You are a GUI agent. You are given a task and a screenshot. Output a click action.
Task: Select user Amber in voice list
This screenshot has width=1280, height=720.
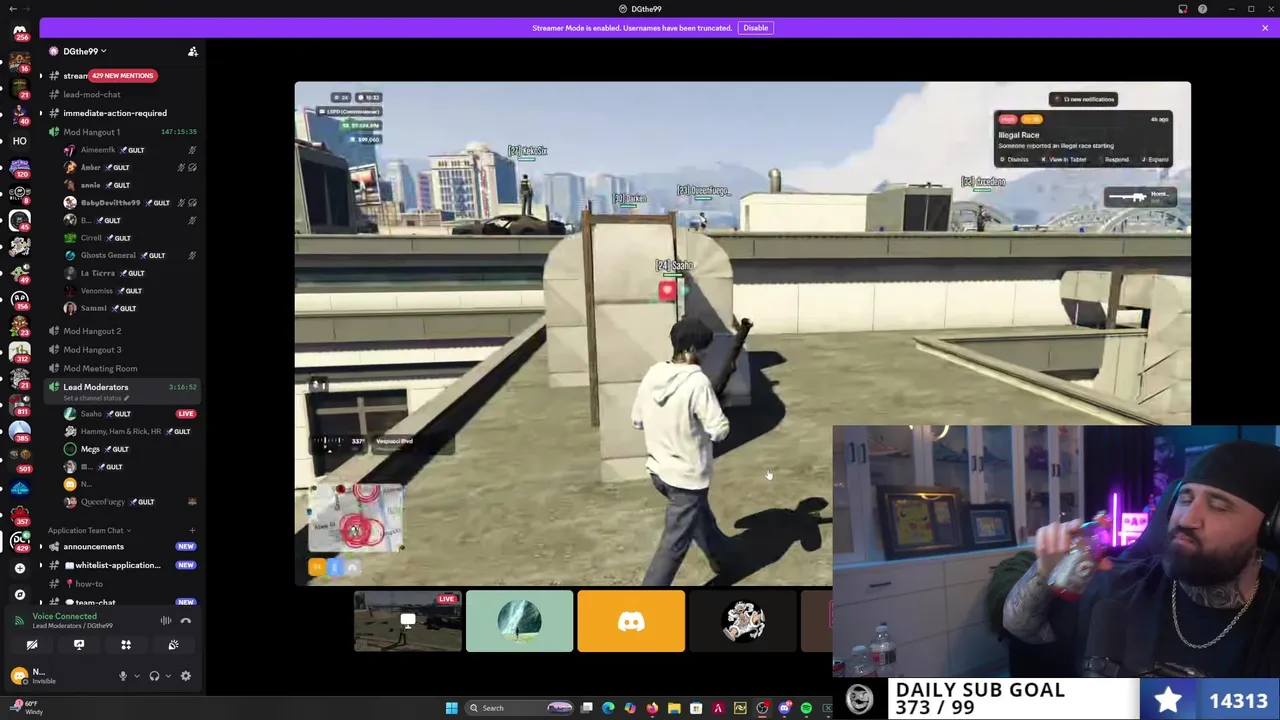point(90,167)
